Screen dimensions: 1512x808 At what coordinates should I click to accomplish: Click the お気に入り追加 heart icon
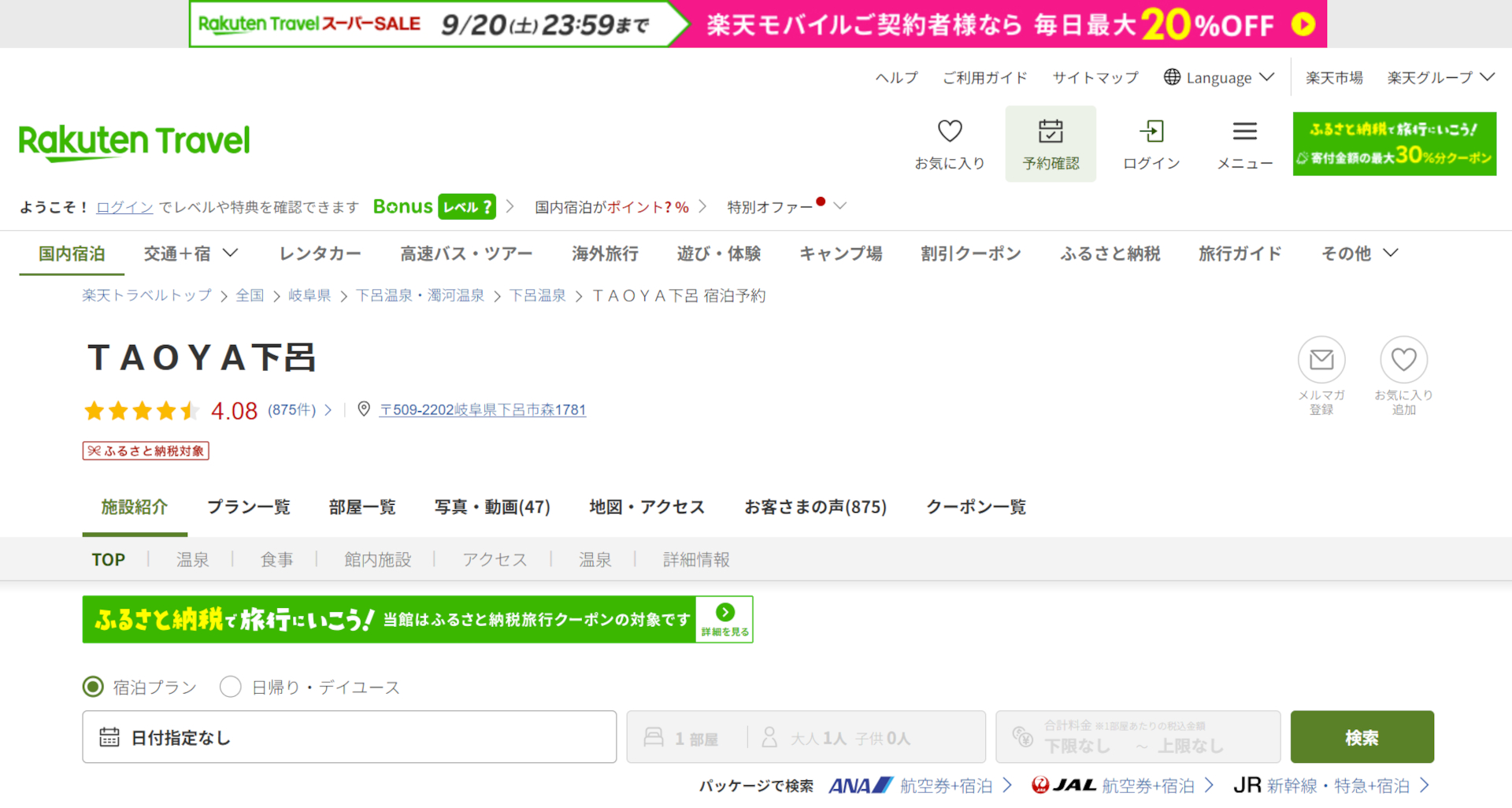(x=1403, y=360)
